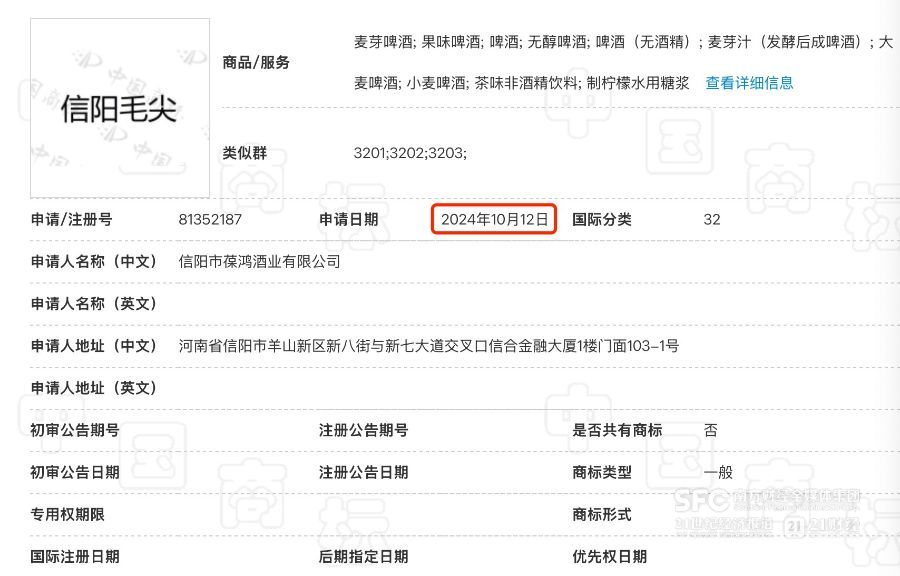Click the 商品/服务 label
Image resolution: width=900 pixels, height=576 pixels.
click(x=256, y=63)
